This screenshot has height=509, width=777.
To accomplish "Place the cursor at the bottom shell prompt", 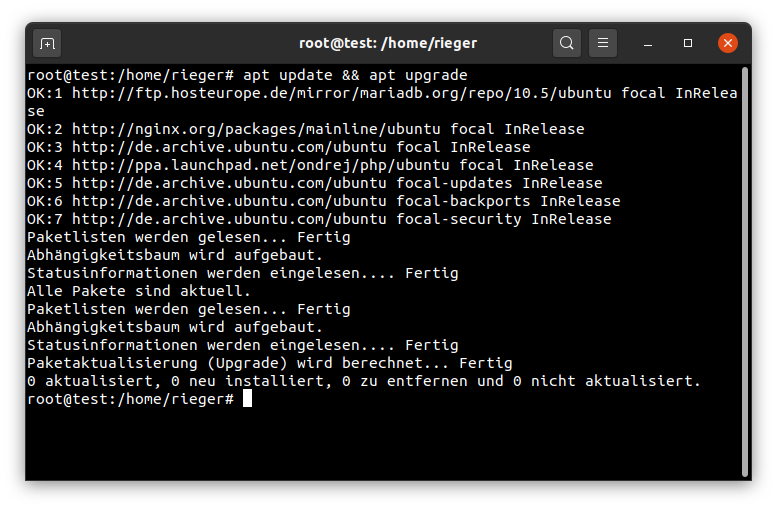I will pos(247,398).
